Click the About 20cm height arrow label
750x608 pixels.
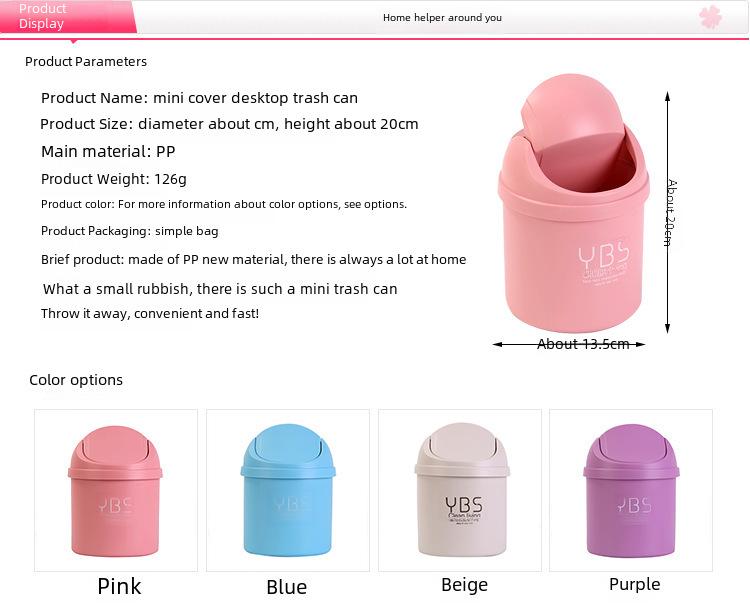pyautogui.click(x=671, y=213)
